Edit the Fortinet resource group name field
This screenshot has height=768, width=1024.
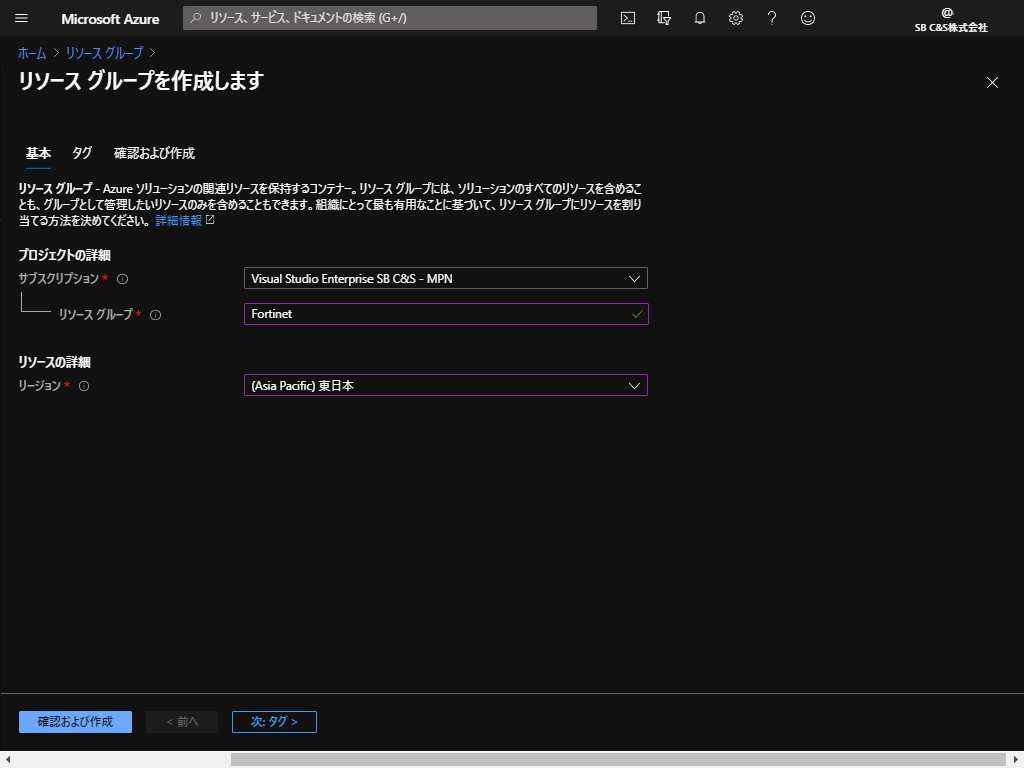(x=446, y=314)
